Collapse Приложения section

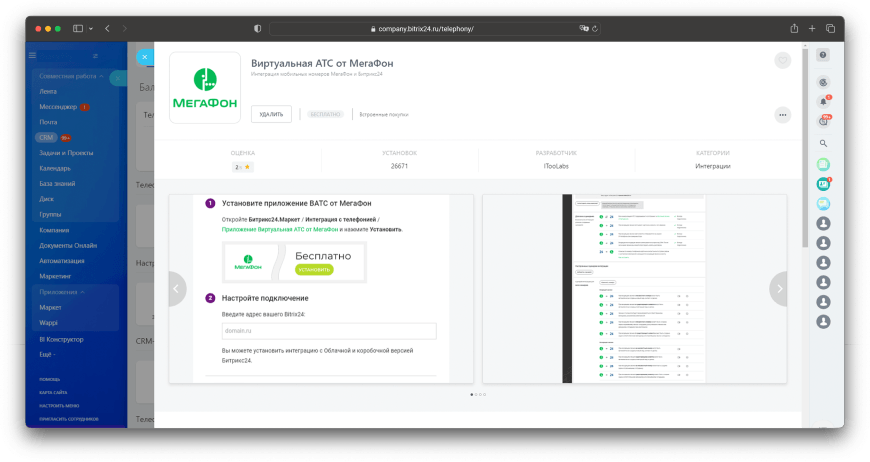(62, 292)
